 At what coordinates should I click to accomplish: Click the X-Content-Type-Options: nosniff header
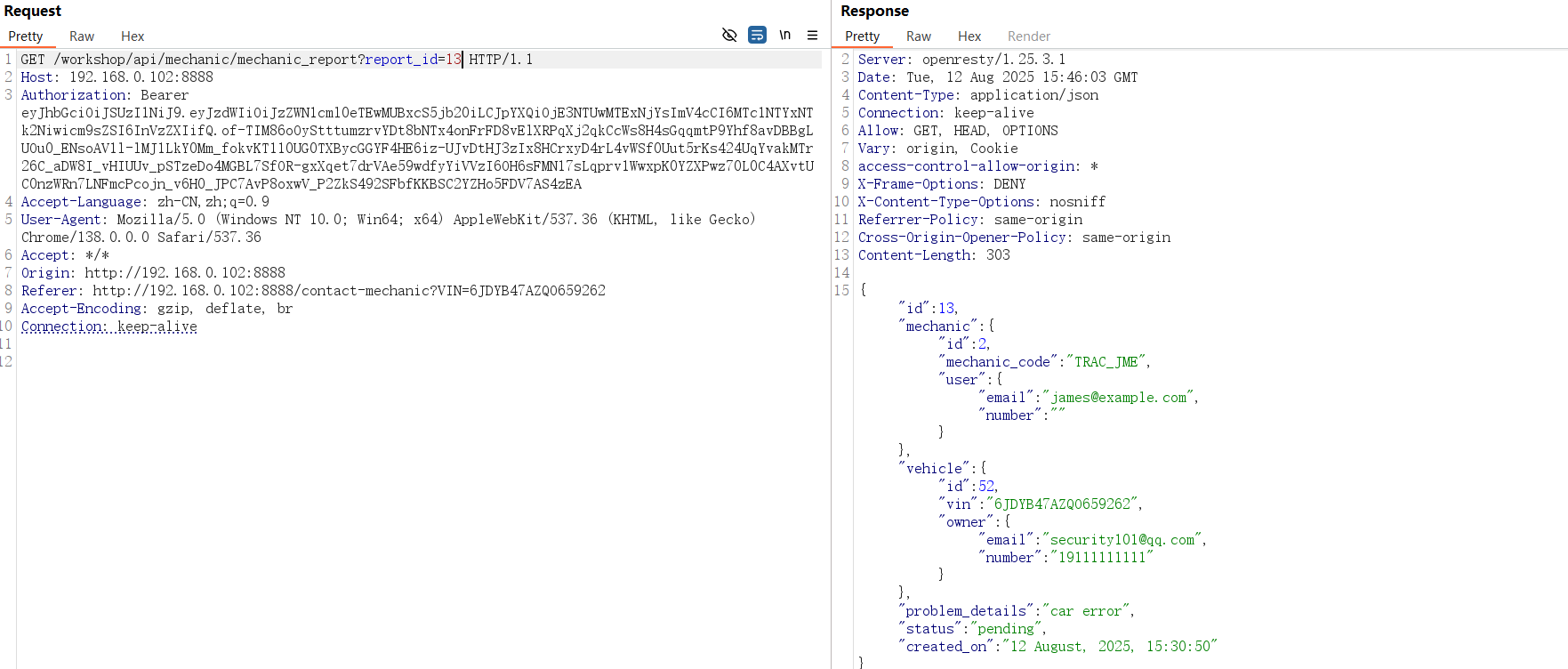click(982, 202)
